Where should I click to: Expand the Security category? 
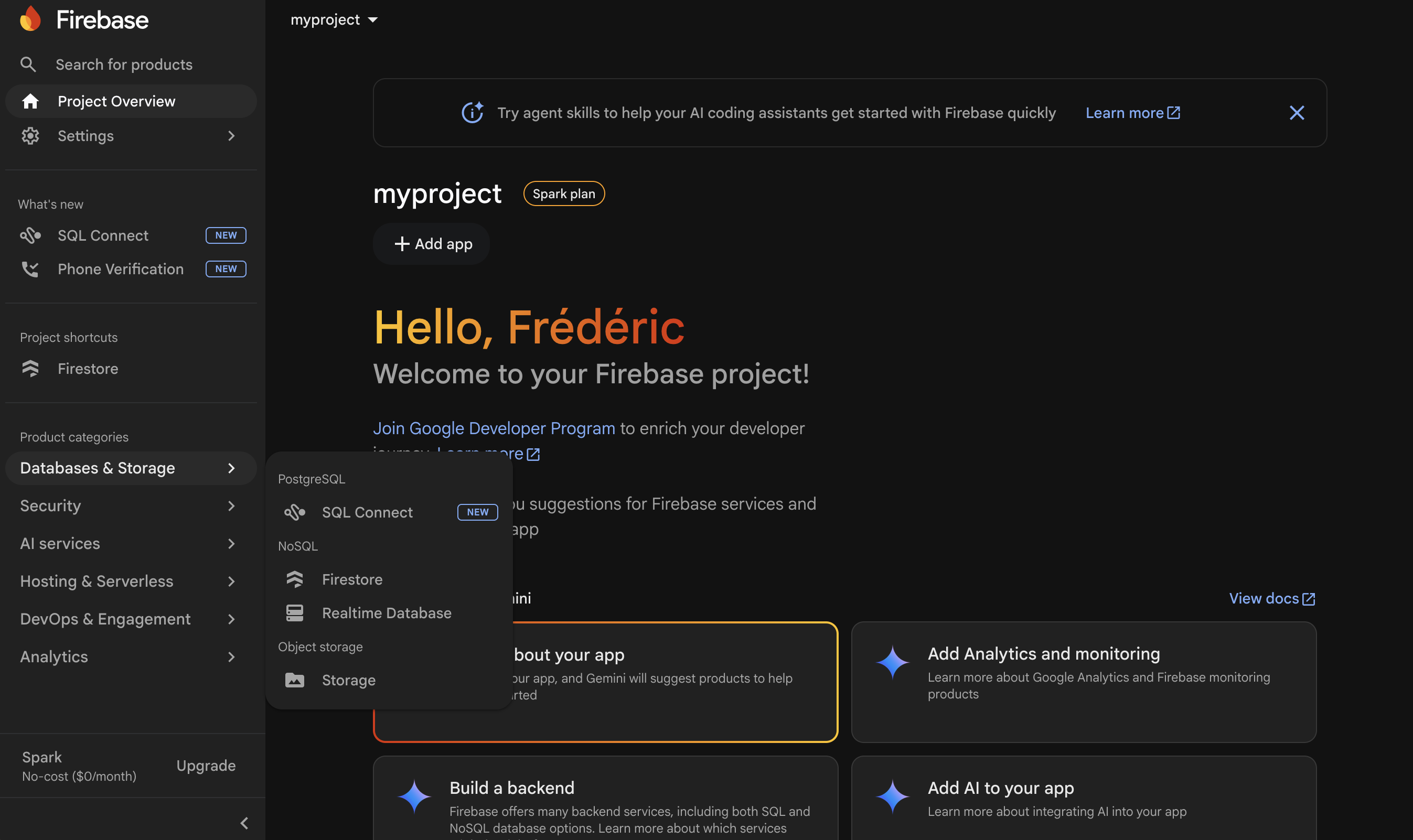[131, 505]
